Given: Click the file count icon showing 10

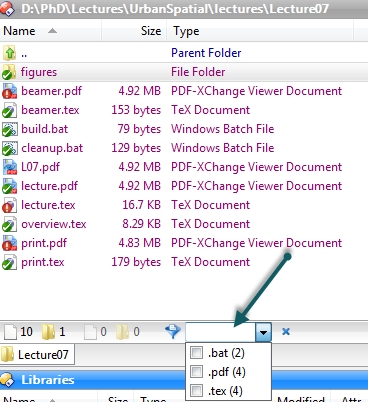Looking at the screenshot, I should (x=10, y=332).
